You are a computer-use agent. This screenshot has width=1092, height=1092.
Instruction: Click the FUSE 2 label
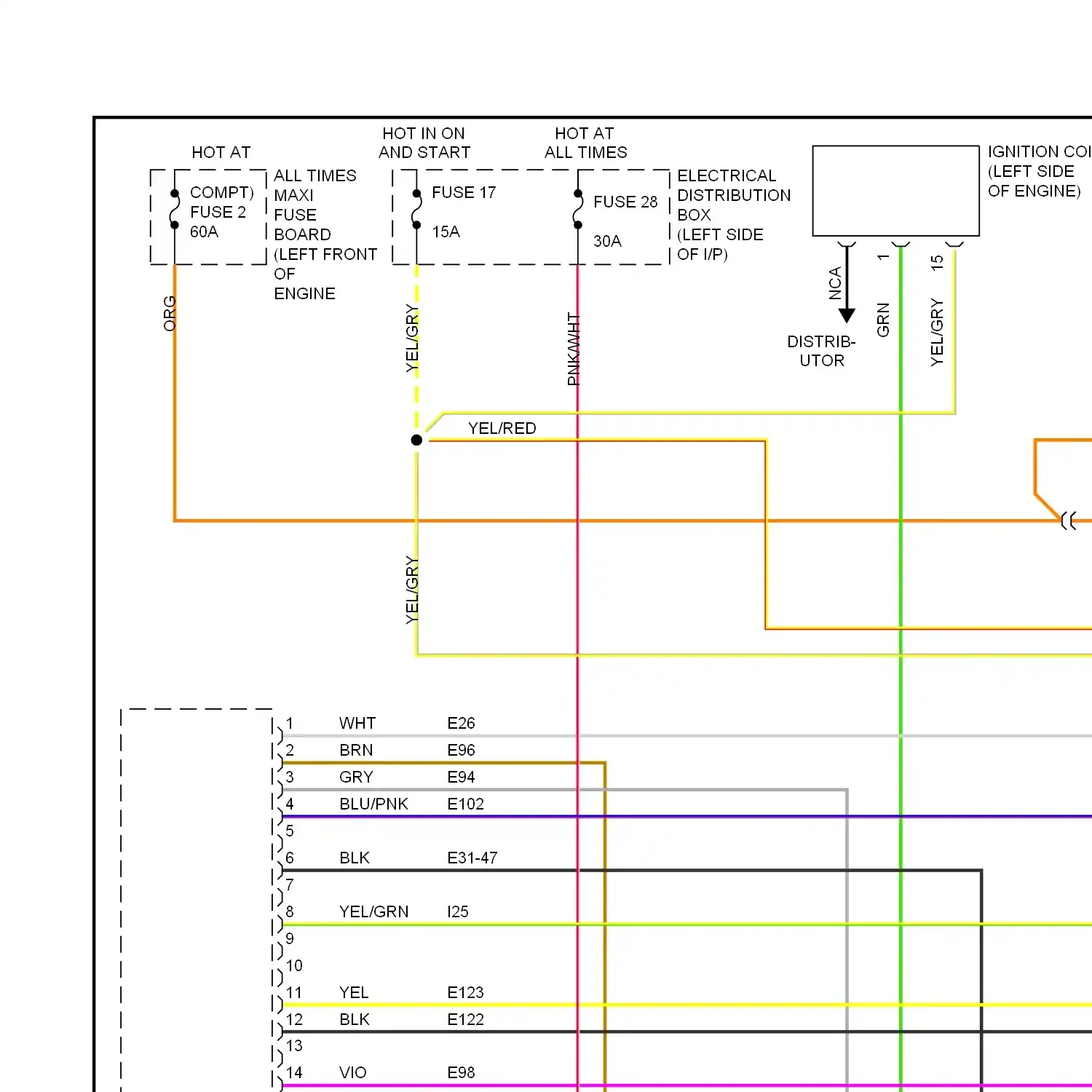click(x=218, y=212)
